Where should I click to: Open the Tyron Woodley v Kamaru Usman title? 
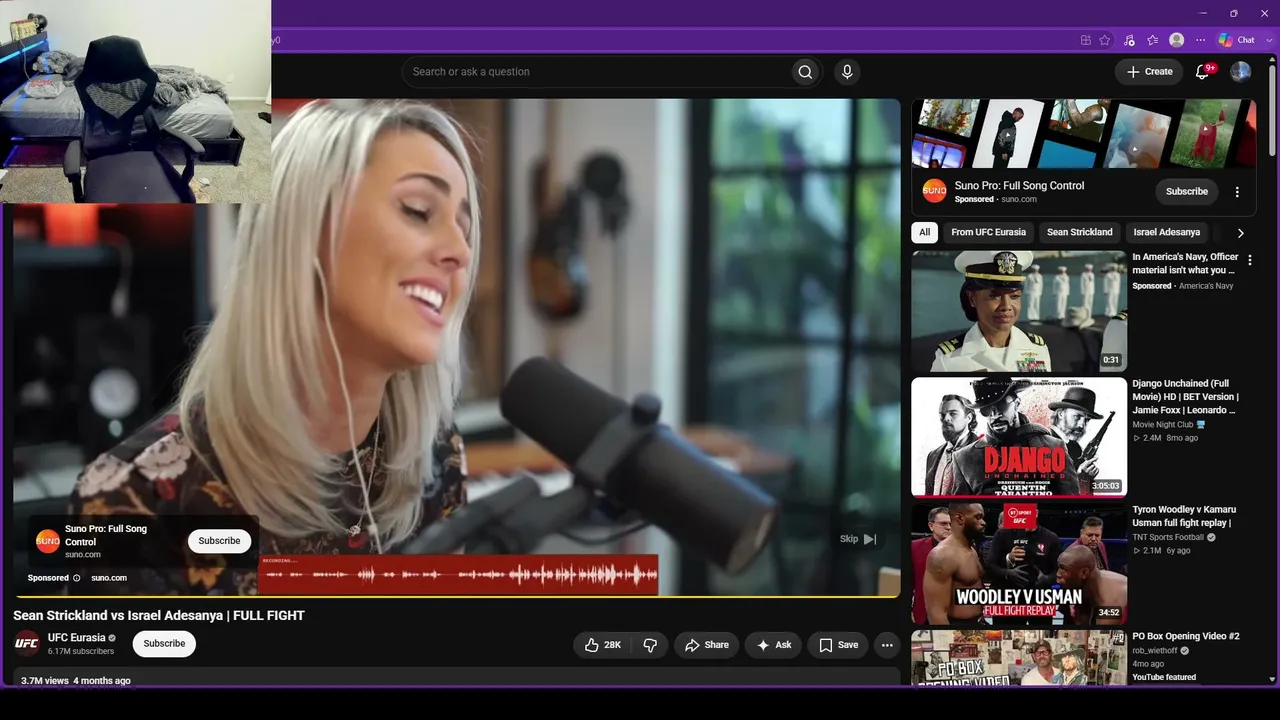pos(1184,516)
